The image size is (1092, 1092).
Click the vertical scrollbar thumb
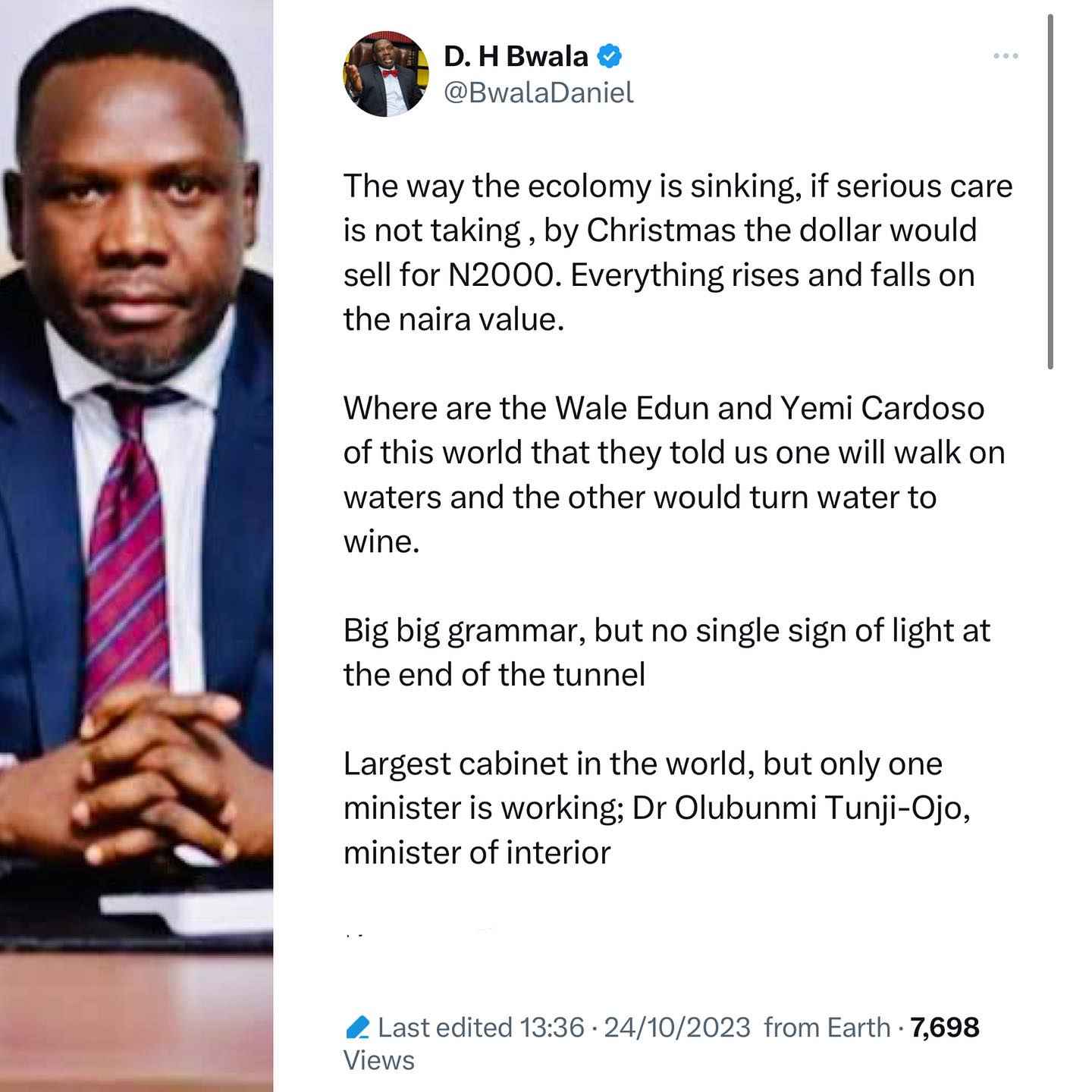coord(1050,191)
